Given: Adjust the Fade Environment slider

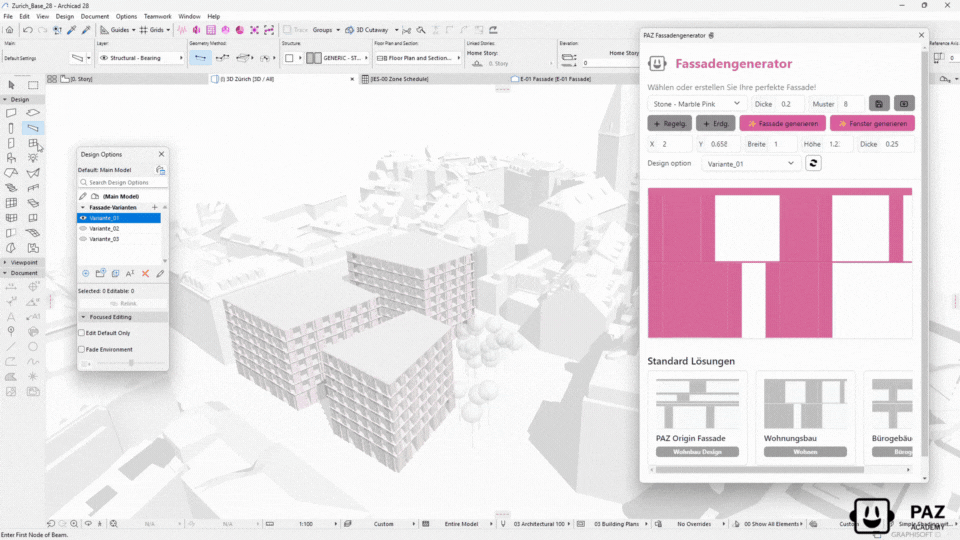Looking at the screenshot, I should click(x=131, y=363).
